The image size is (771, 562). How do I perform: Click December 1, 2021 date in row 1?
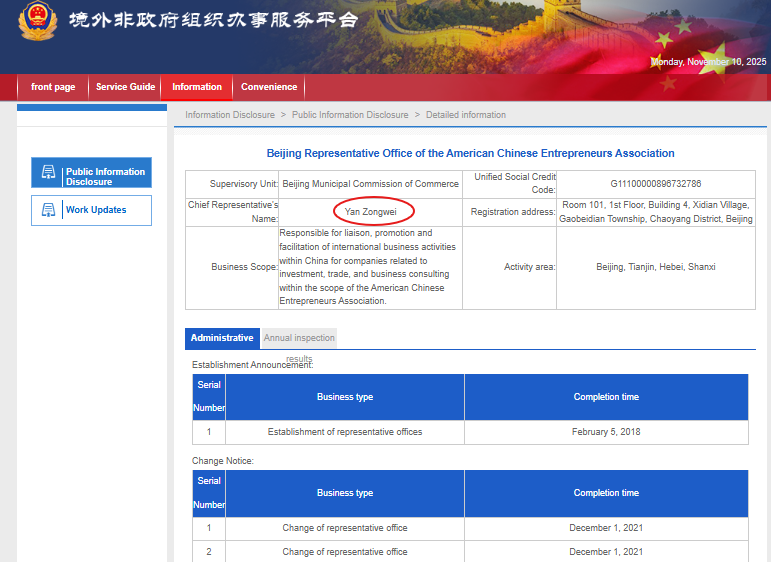point(606,528)
